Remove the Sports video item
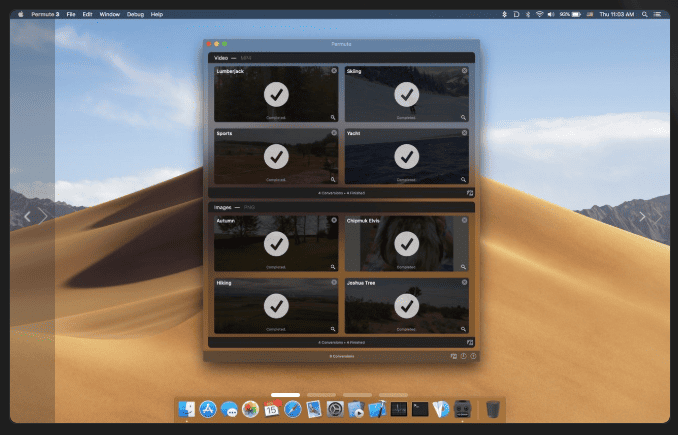This screenshot has width=678, height=435. point(334,133)
